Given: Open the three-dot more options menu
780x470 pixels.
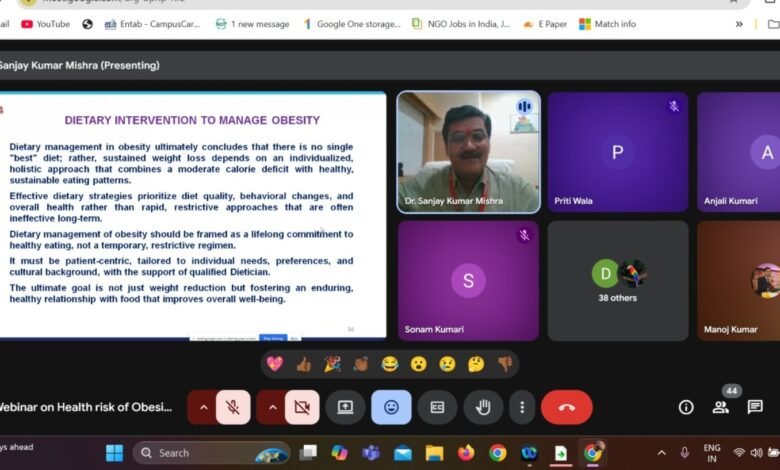Looking at the screenshot, I should (x=522, y=407).
